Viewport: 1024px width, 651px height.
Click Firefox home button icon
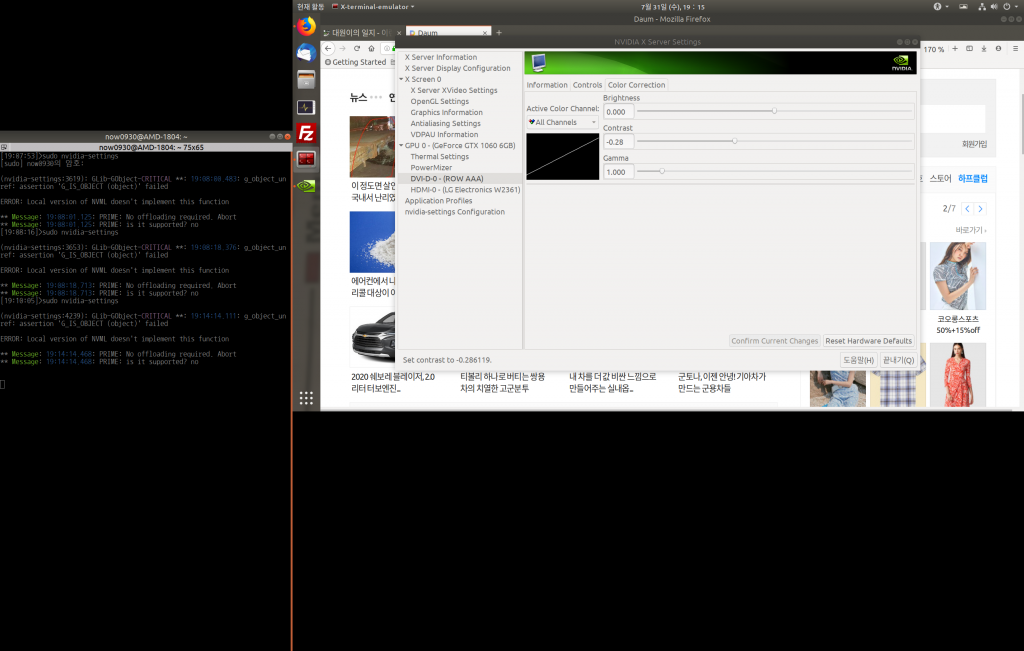click(x=372, y=48)
